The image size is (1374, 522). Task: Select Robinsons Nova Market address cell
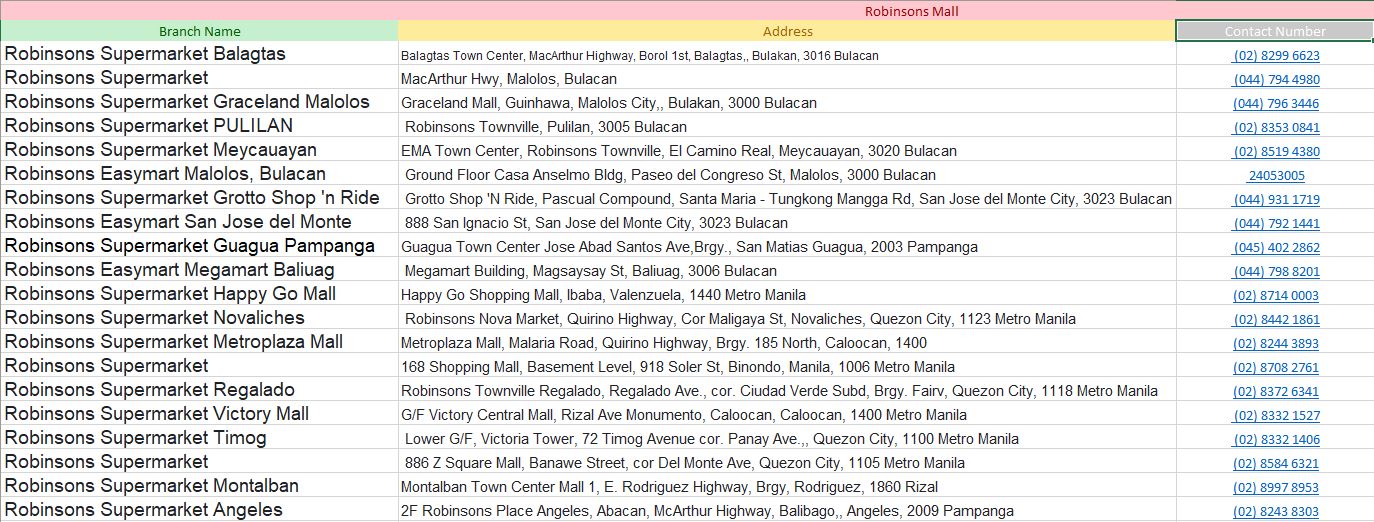click(787, 318)
